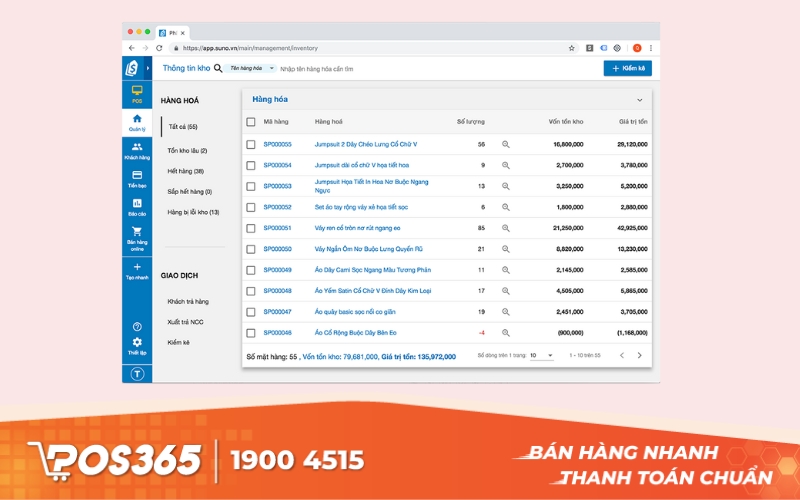The image size is (800, 500).
Task: Sort by Số lượng column header
Action: click(x=470, y=122)
